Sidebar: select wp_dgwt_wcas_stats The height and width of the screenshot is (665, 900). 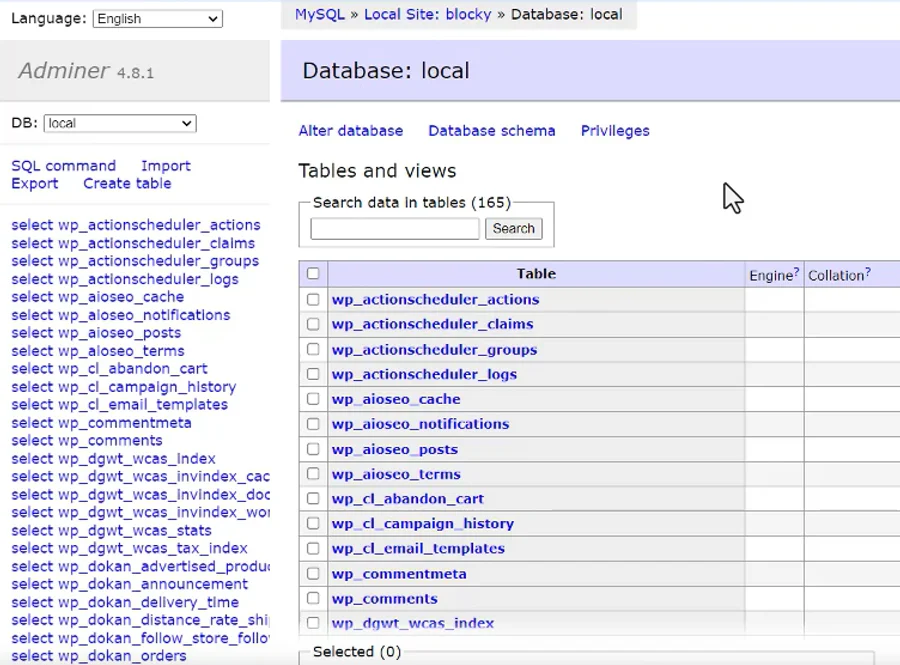[x=111, y=530]
